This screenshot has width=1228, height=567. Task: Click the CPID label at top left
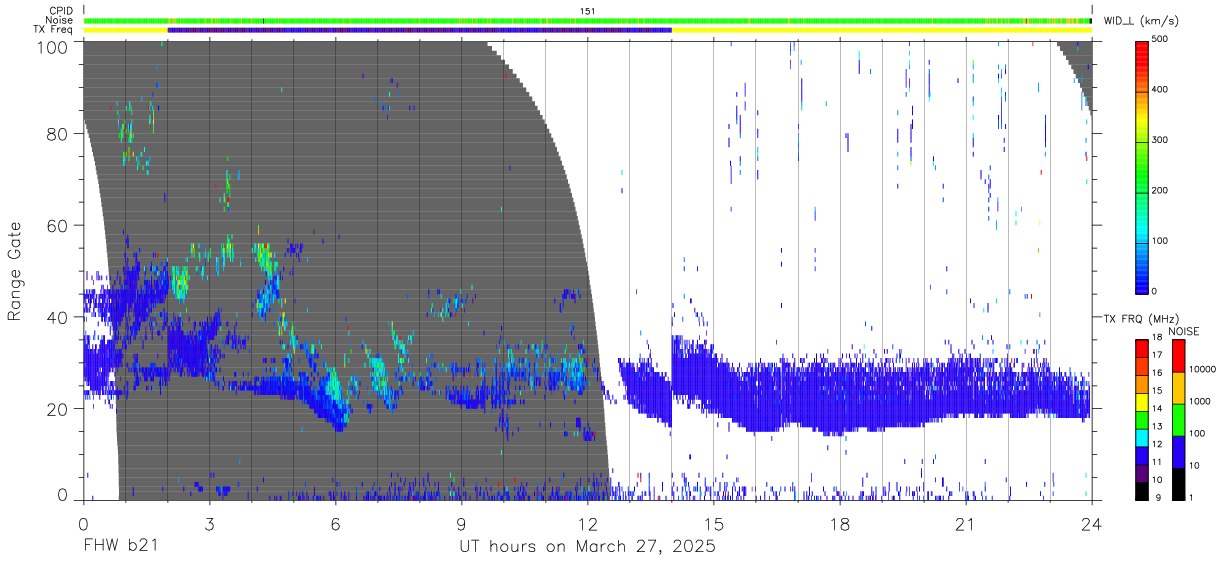(61, 11)
